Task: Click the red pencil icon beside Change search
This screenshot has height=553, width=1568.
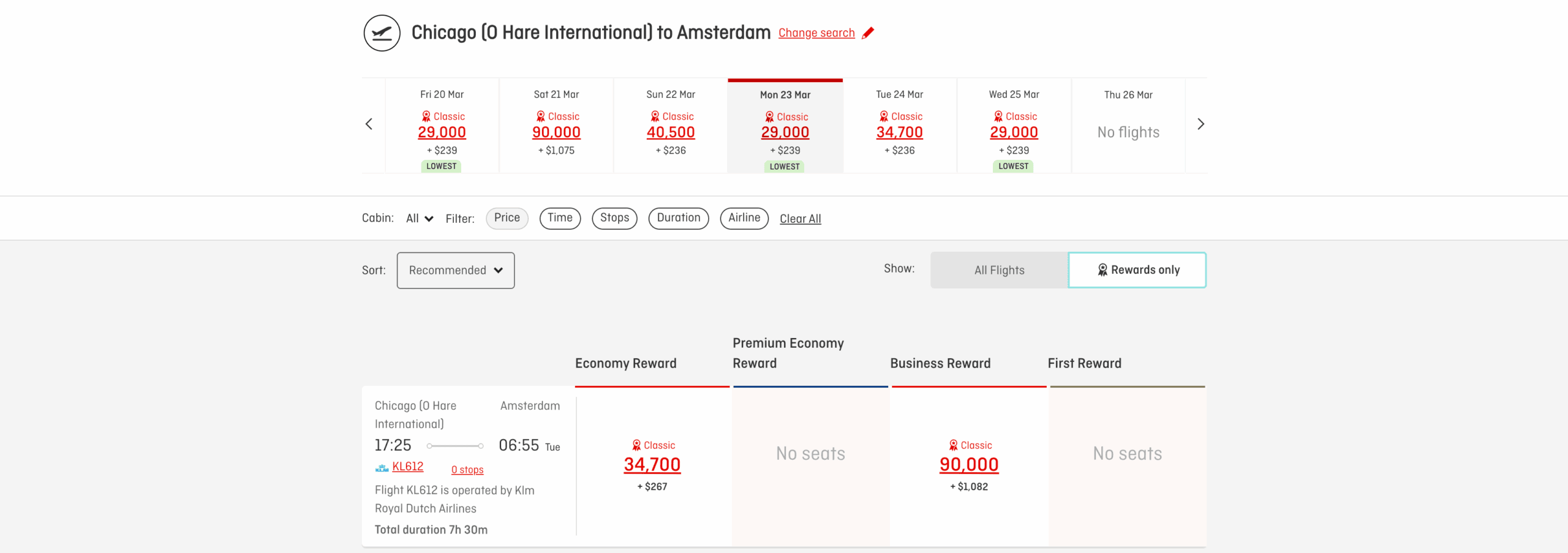Action: [867, 34]
